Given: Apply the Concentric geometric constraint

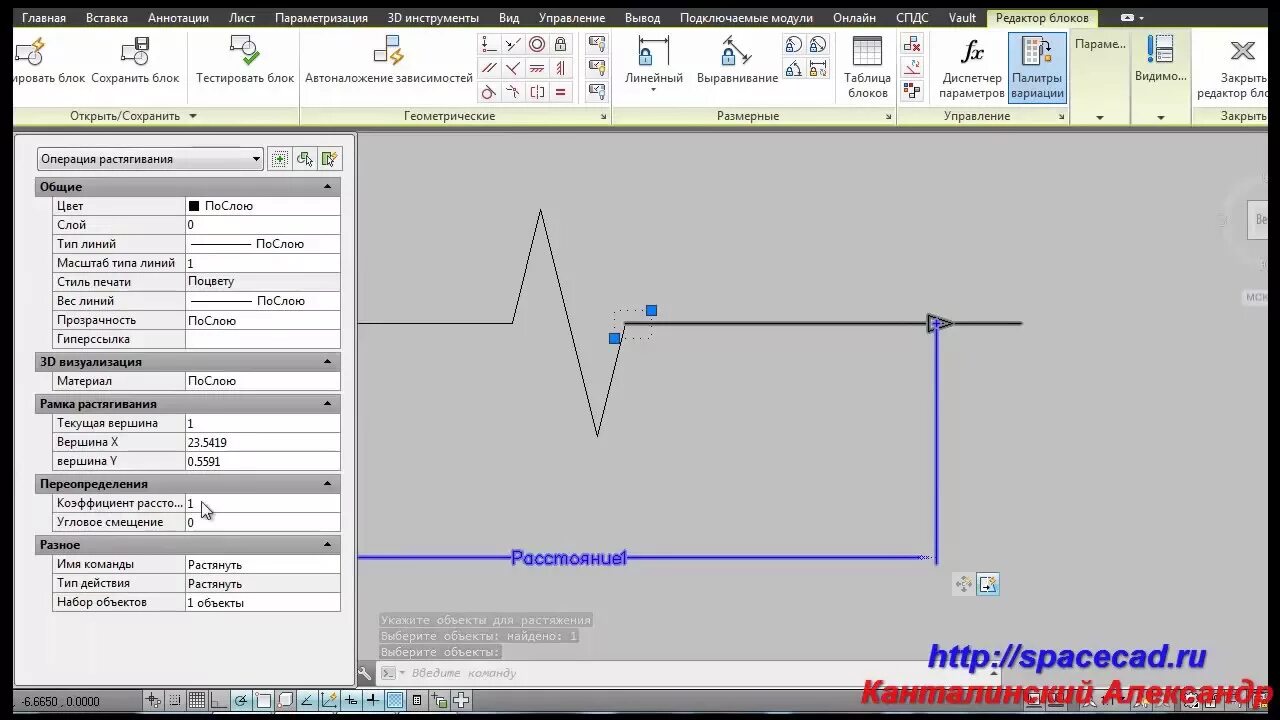Looking at the screenshot, I should 537,44.
